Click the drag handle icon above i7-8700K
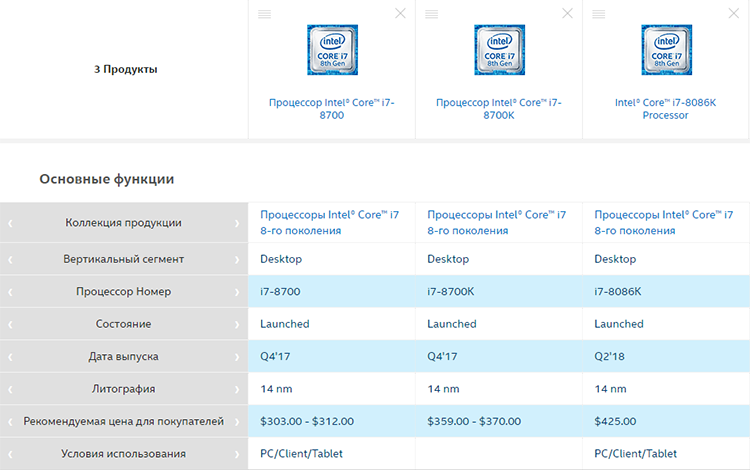This screenshot has height=470, width=750. [431, 14]
